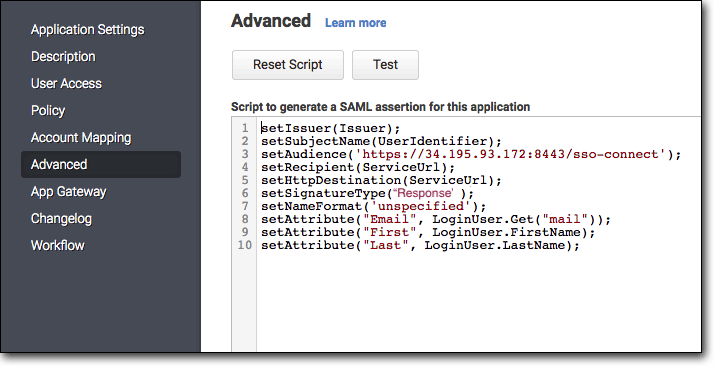Screen dimensions: 722x373
Task: Open the Workflow section
Action: [x=58, y=245]
